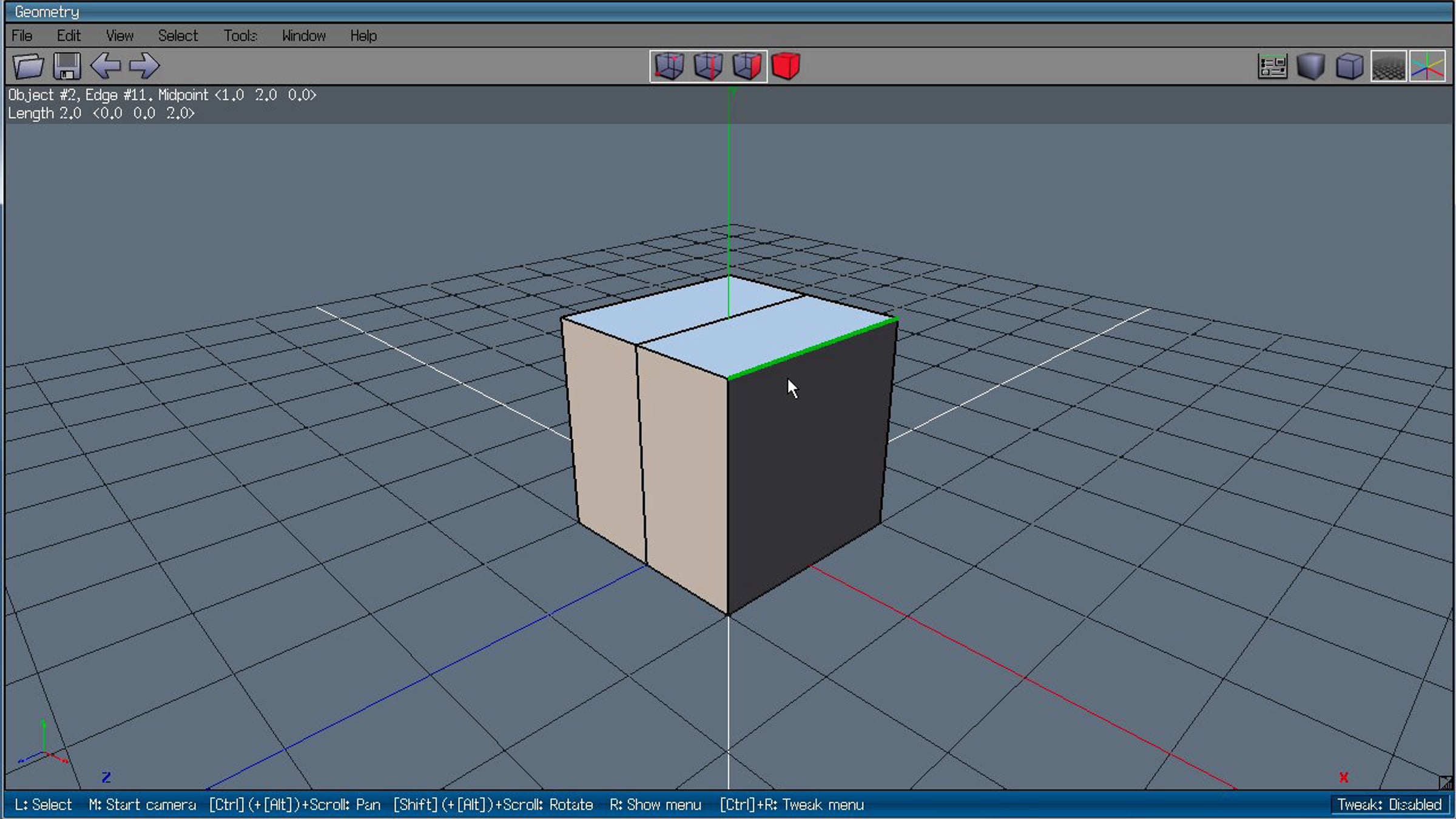This screenshot has width=1456, height=819.
Task: Click the window resize grip corner
Action: [1445, 782]
